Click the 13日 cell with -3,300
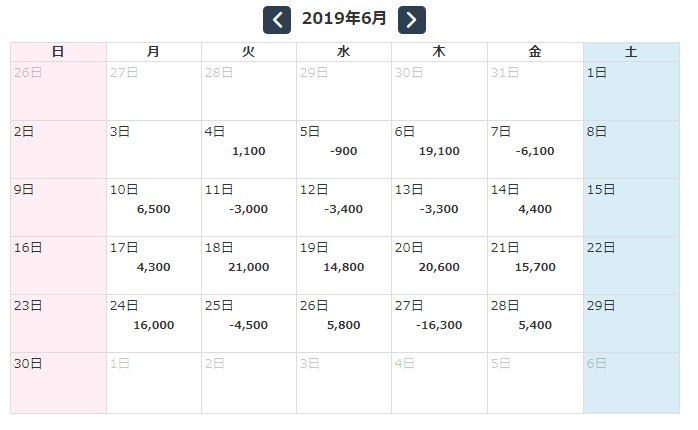The height and width of the screenshot is (430, 698). point(439,208)
